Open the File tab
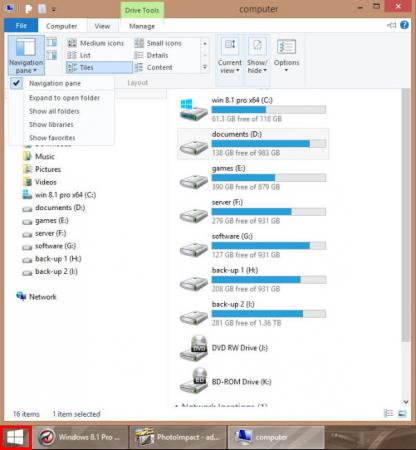The height and width of the screenshot is (450, 416). (x=21, y=26)
